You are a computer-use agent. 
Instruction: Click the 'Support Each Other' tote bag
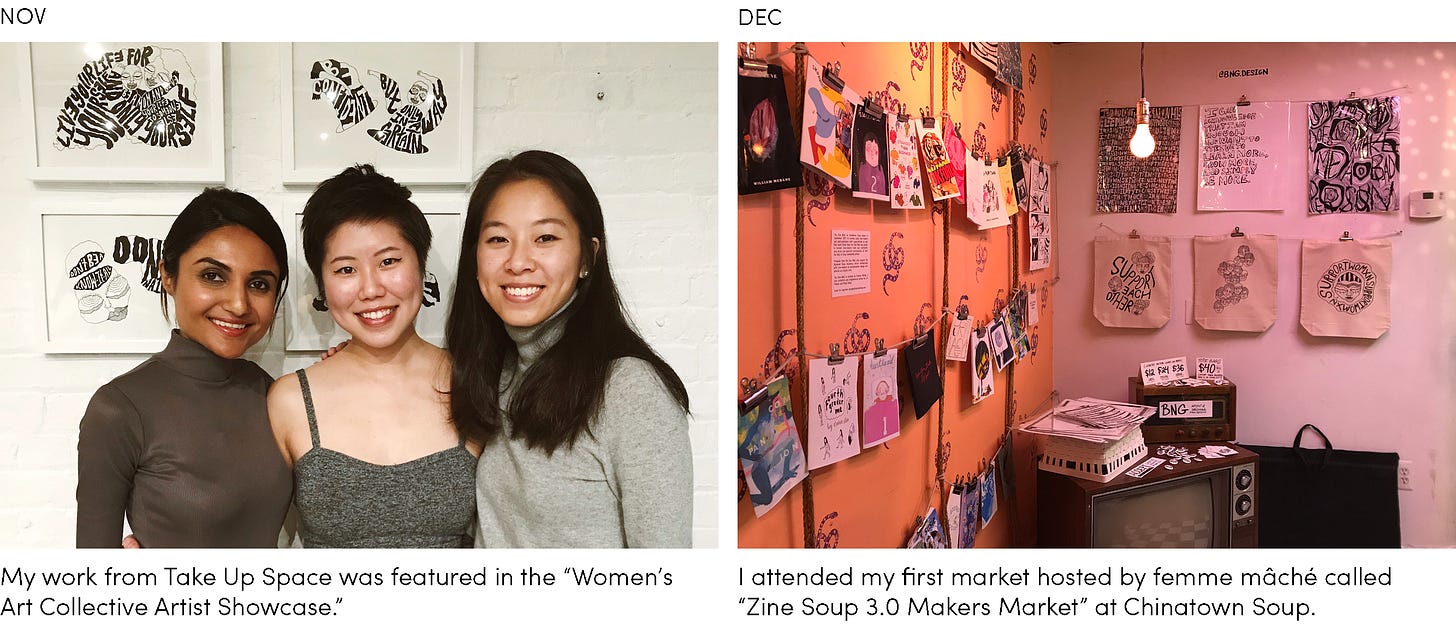point(1131,281)
